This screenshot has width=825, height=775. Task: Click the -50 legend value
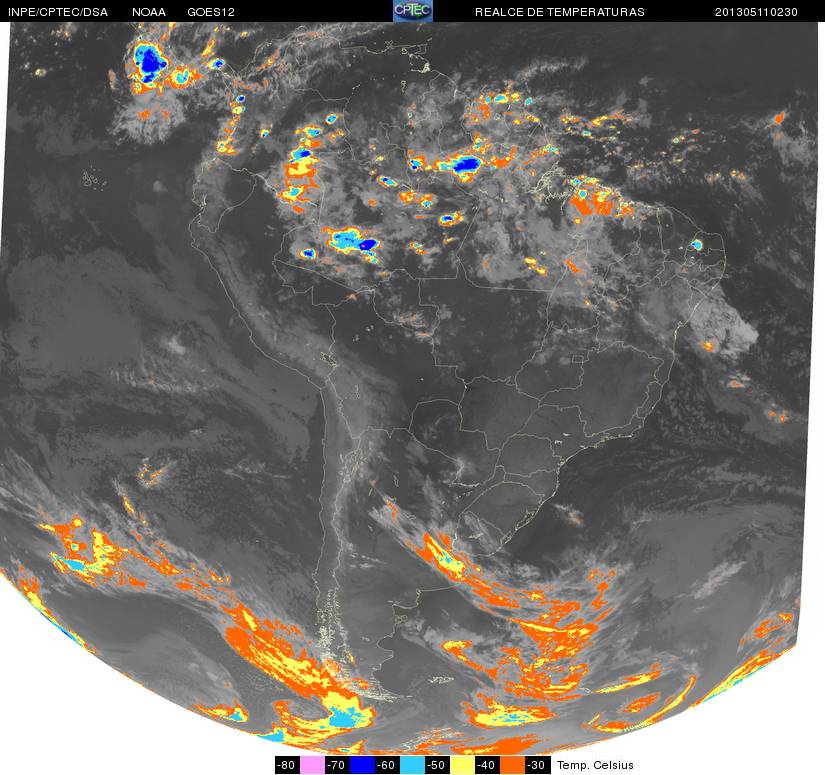click(437, 765)
